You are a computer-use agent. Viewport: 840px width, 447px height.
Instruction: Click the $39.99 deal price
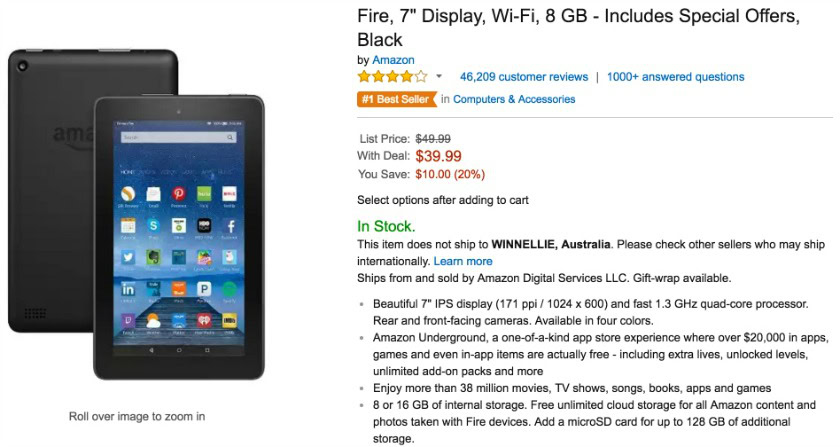438,156
